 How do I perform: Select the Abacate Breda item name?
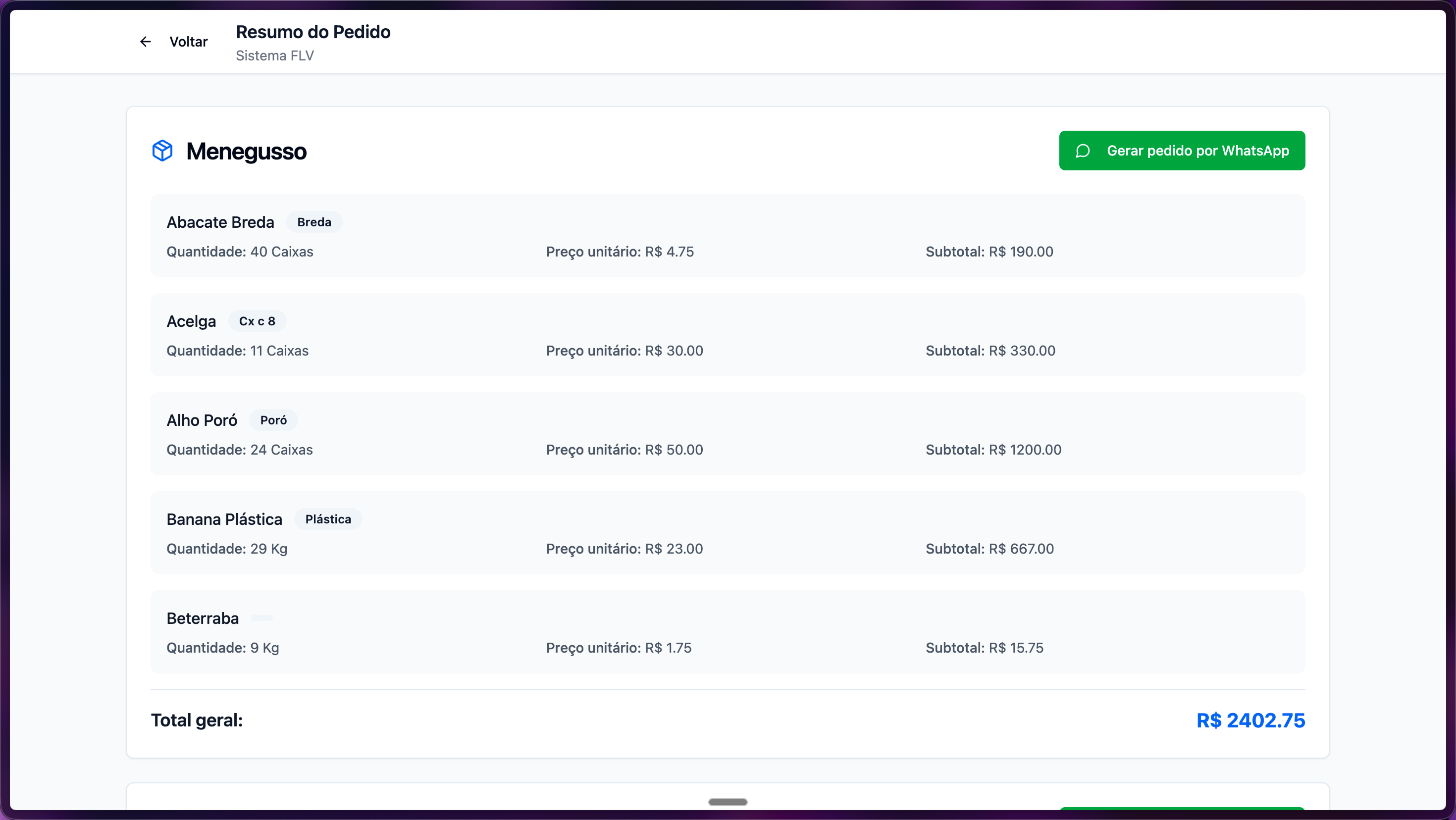click(x=220, y=222)
